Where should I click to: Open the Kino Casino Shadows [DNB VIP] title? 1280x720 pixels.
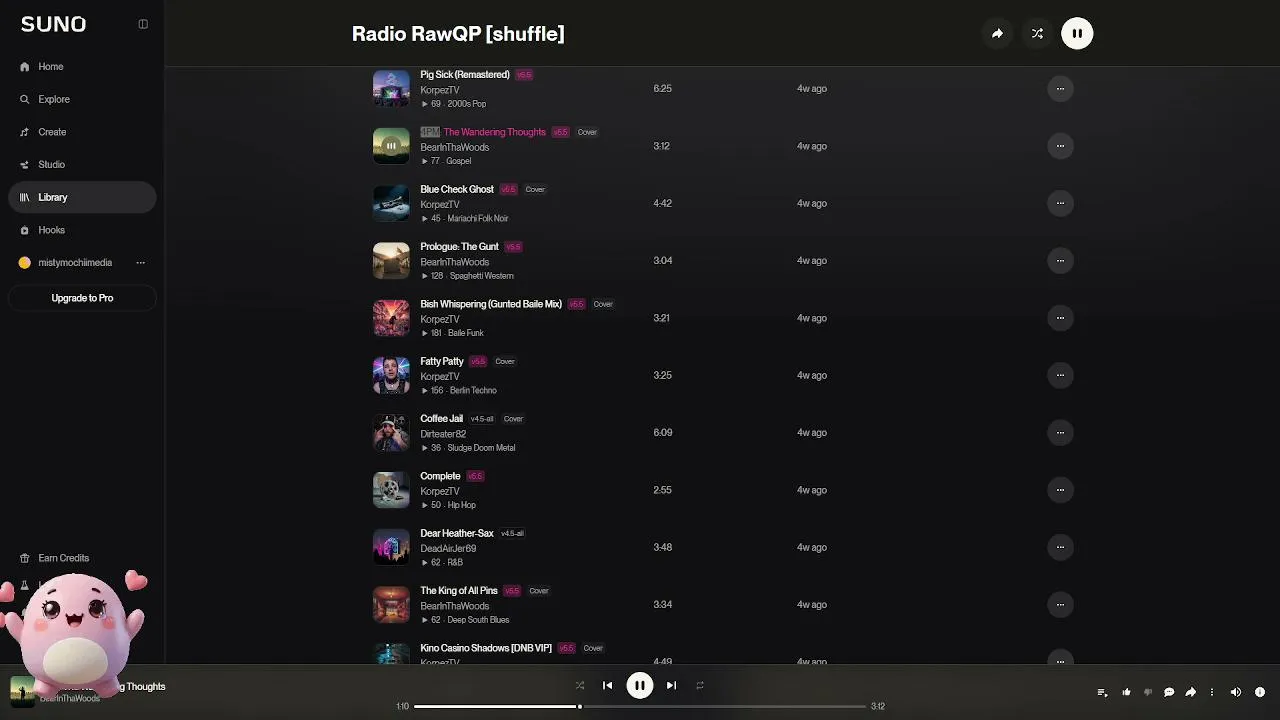[486, 648]
